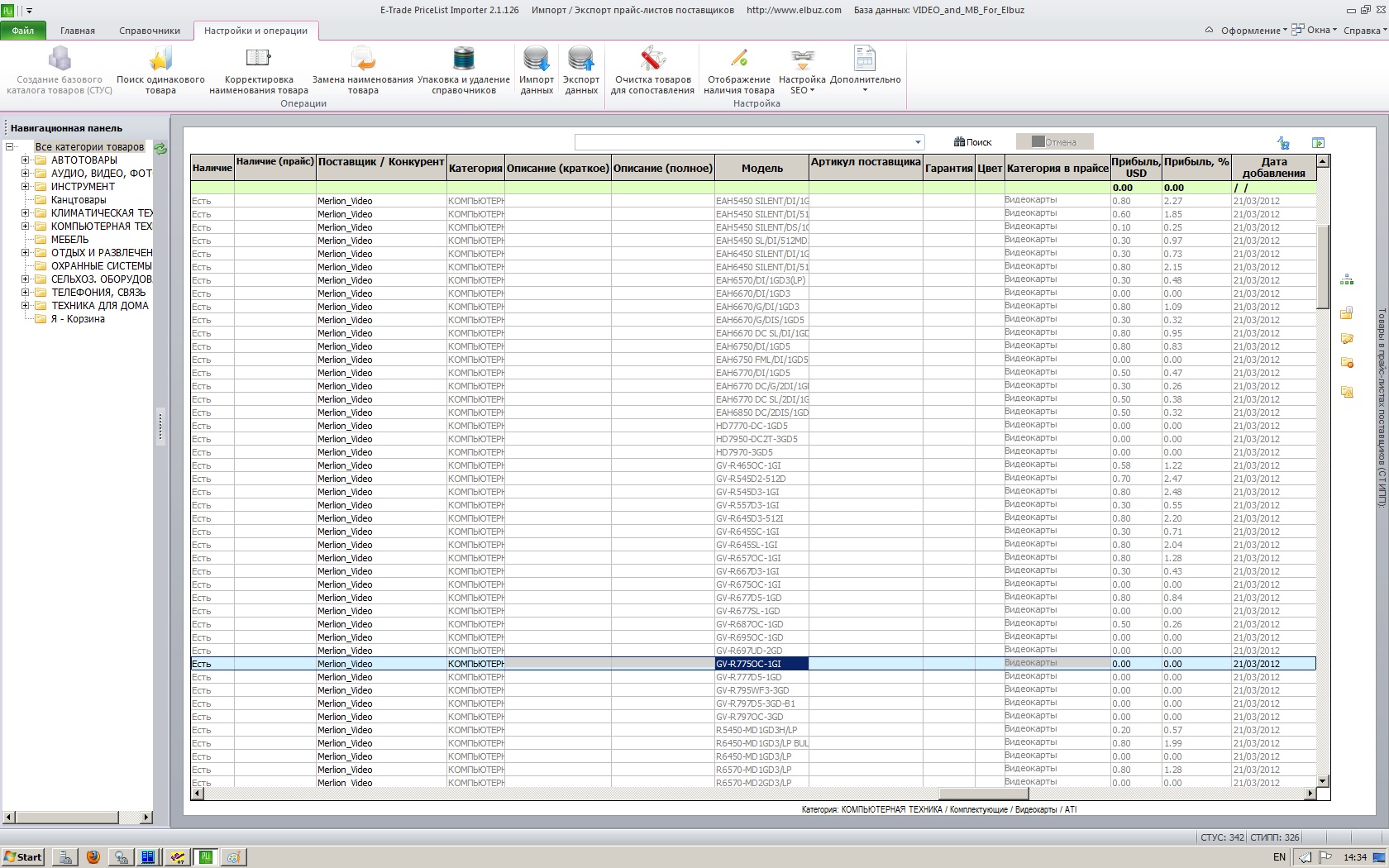
Task: Click the green hierarchy tree icon on right side
Action: coord(1347,279)
